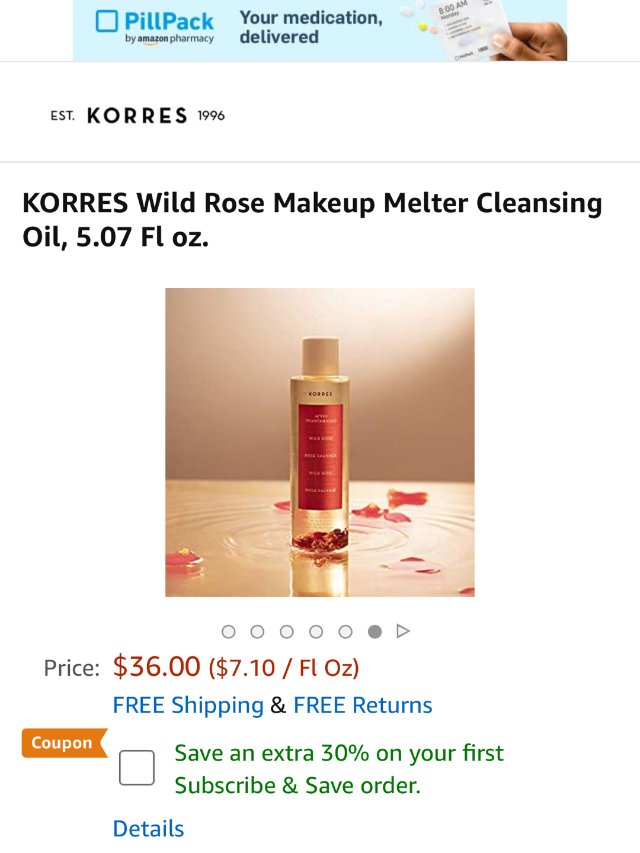Click the unit price ($7.10 / Fl Oz)
This screenshot has width=640, height=853.
point(284,665)
